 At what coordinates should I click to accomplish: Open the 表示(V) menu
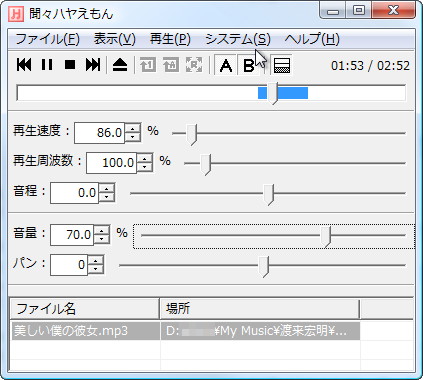[115, 39]
